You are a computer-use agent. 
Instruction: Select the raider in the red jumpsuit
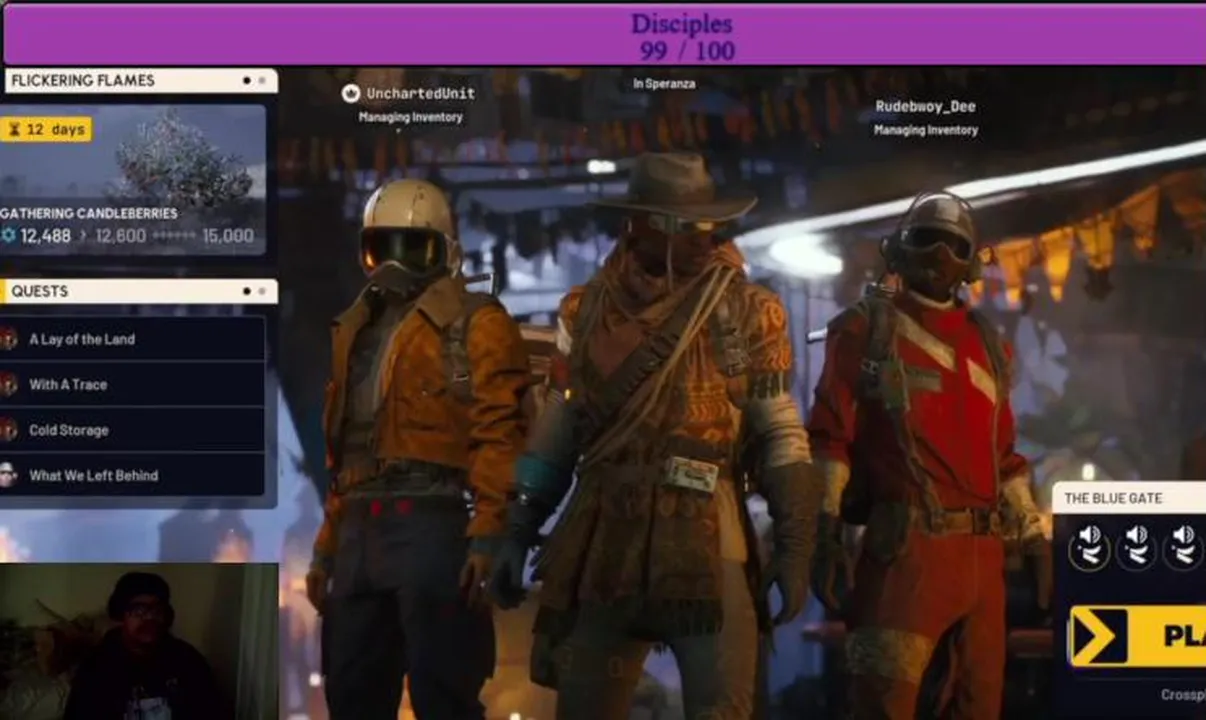tap(925, 450)
